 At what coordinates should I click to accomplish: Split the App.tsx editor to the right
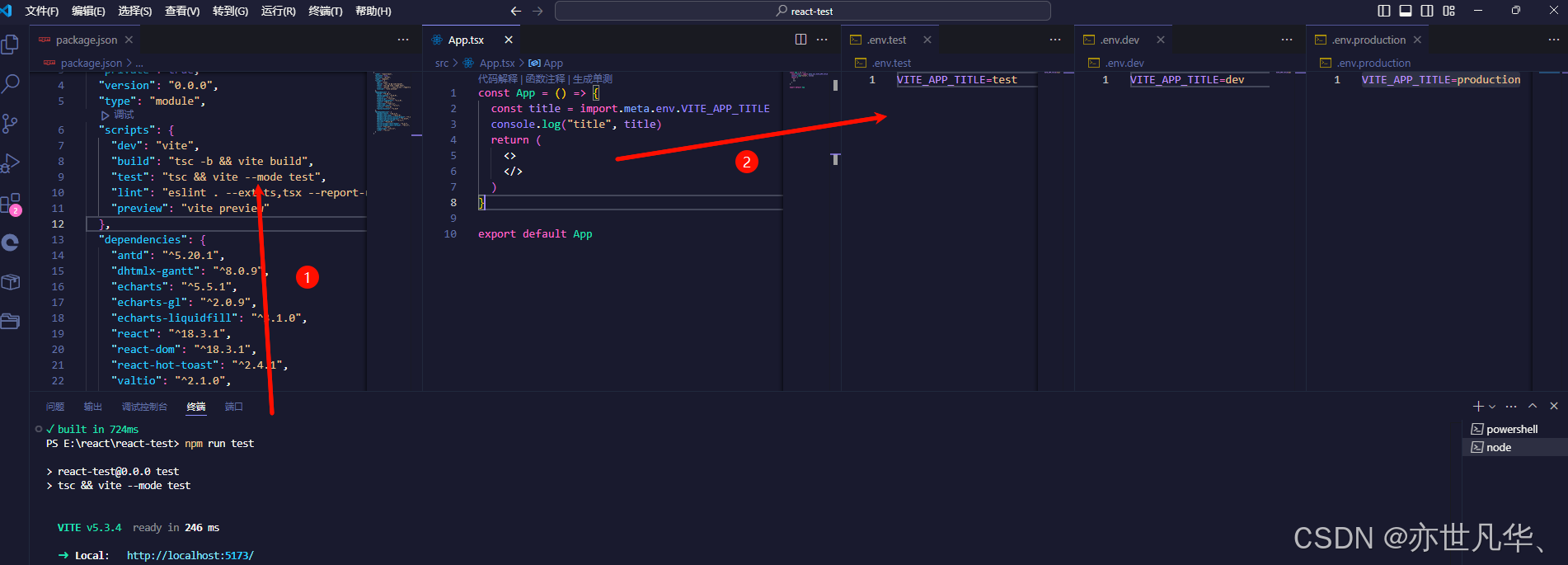pos(800,40)
